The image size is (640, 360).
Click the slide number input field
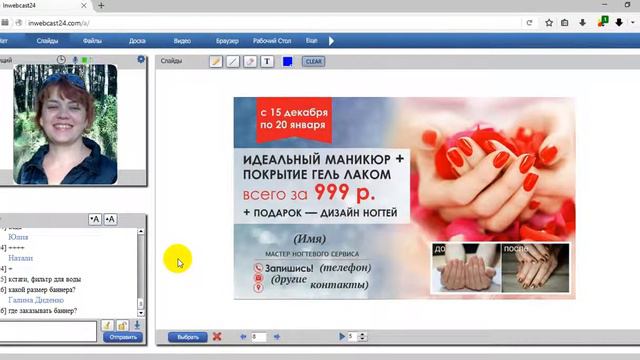pyautogui.click(x=259, y=337)
